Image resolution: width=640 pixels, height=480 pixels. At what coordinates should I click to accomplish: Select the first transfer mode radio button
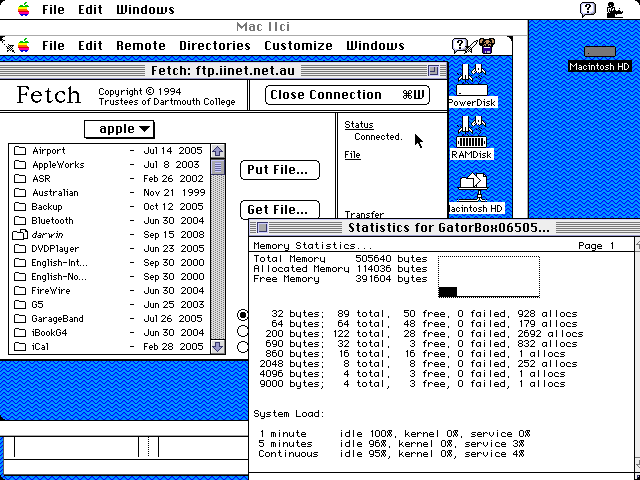pyautogui.click(x=243, y=315)
